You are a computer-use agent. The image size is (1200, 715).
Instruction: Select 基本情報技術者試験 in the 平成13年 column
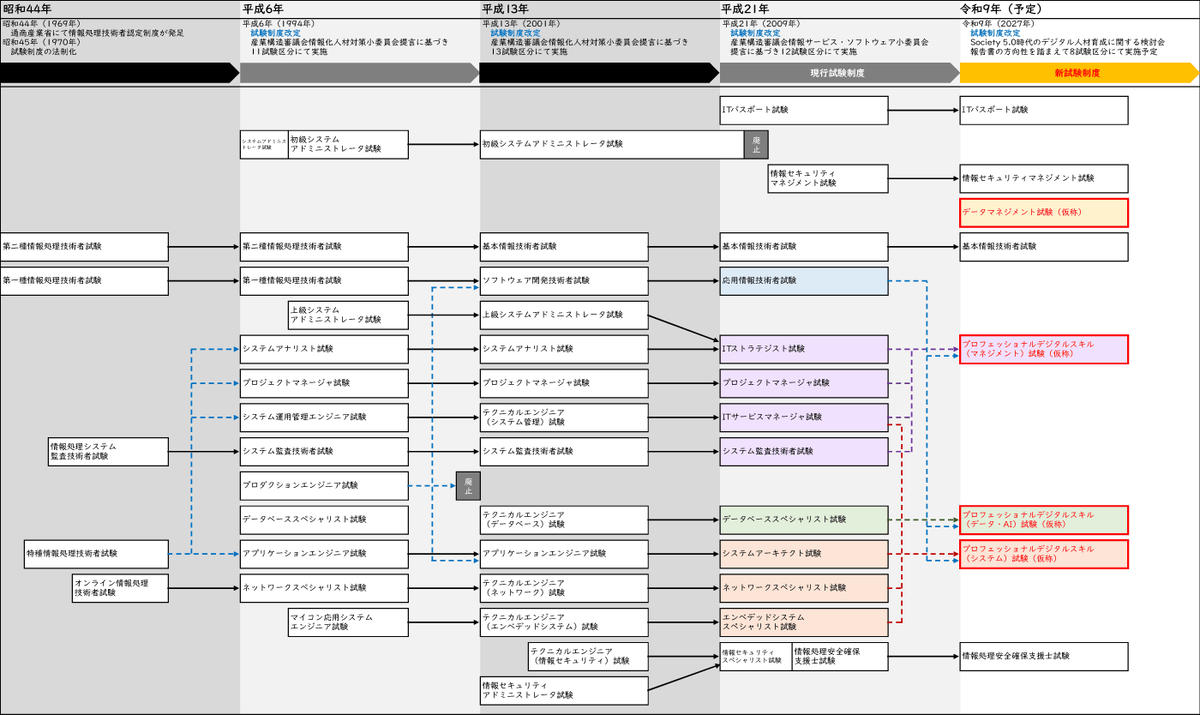point(564,246)
